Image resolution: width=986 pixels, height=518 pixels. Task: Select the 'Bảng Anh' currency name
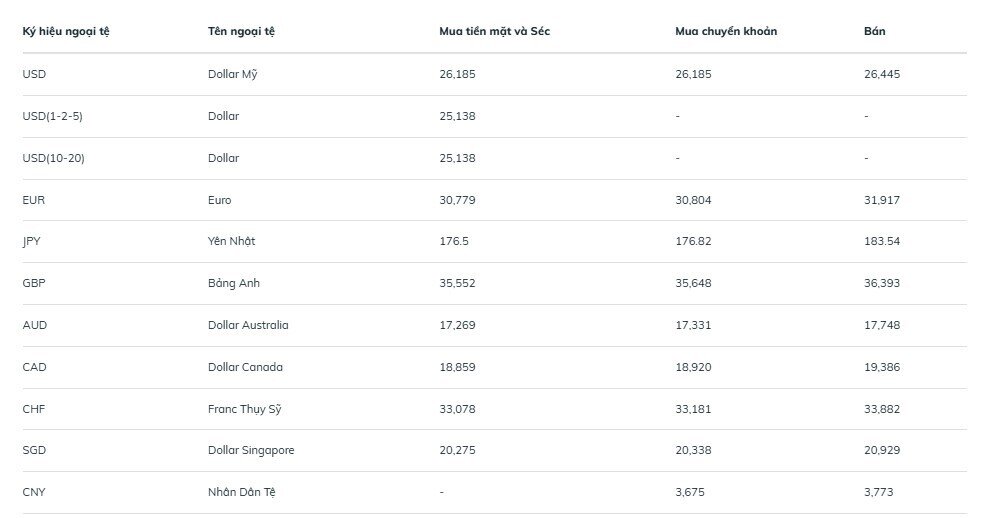pyautogui.click(x=233, y=283)
